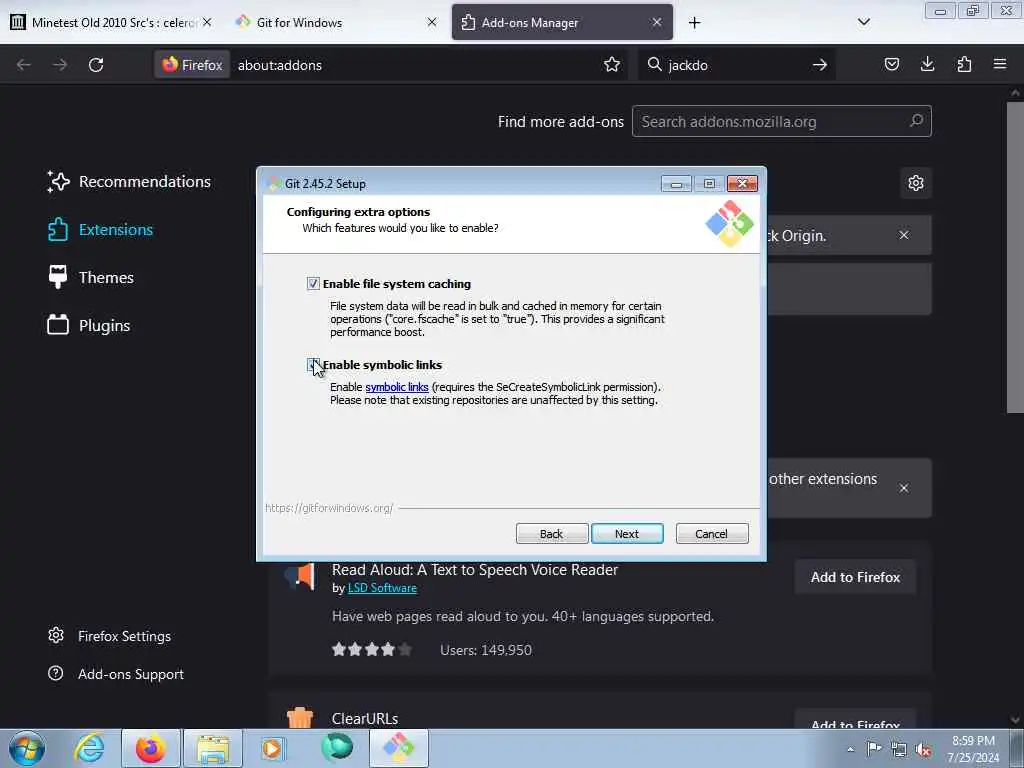The width and height of the screenshot is (1024, 768).
Task: Reload the current page
Action: point(96,65)
